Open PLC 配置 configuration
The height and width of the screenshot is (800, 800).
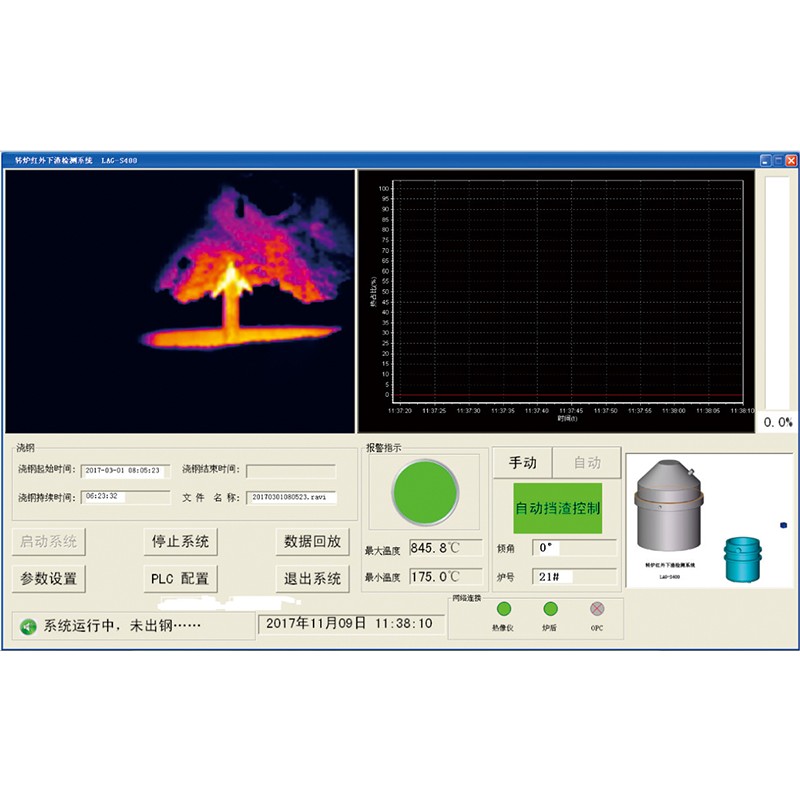click(181, 579)
